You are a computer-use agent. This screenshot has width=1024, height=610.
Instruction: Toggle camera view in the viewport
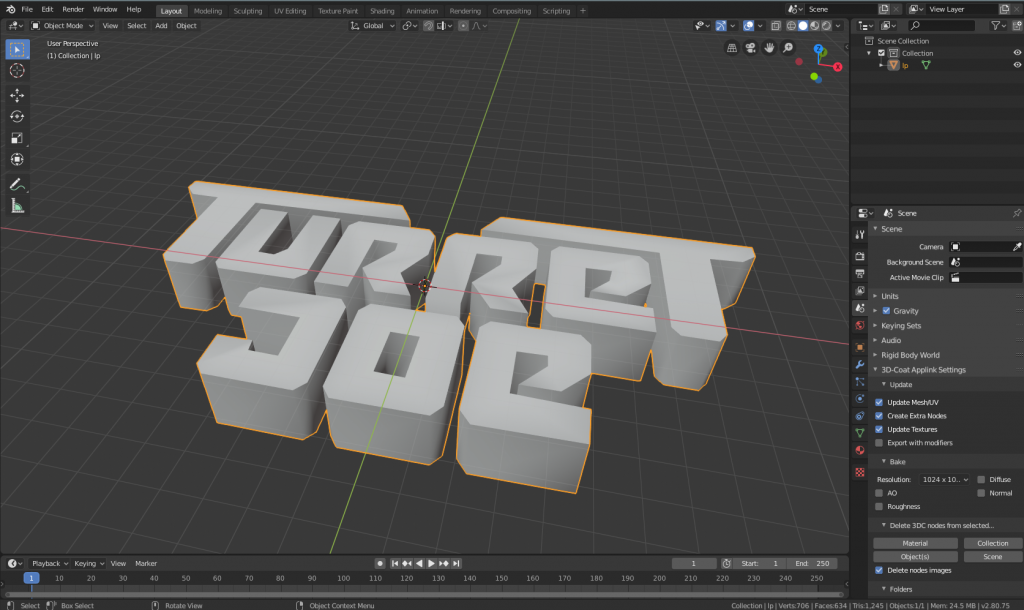click(x=751, y=48)
